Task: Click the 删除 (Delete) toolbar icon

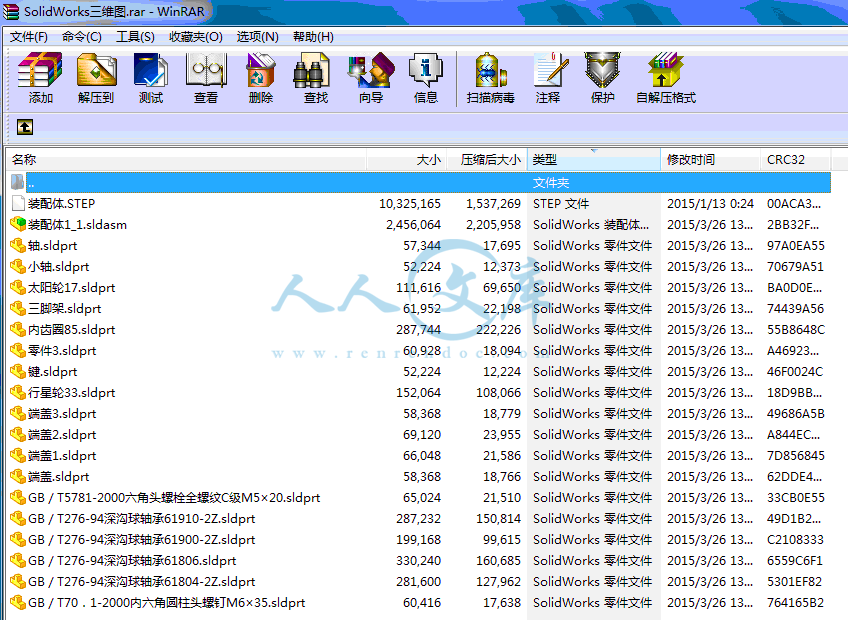Action: (261, 70)
